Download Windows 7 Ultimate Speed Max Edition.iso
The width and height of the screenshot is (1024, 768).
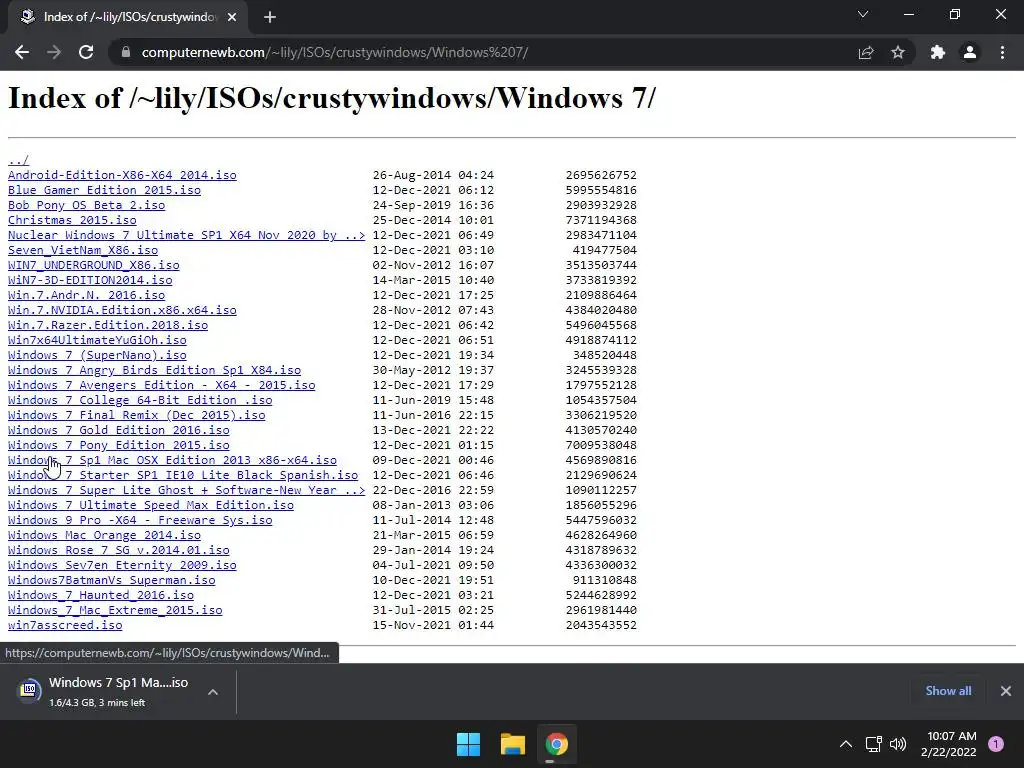coord(151,505)
